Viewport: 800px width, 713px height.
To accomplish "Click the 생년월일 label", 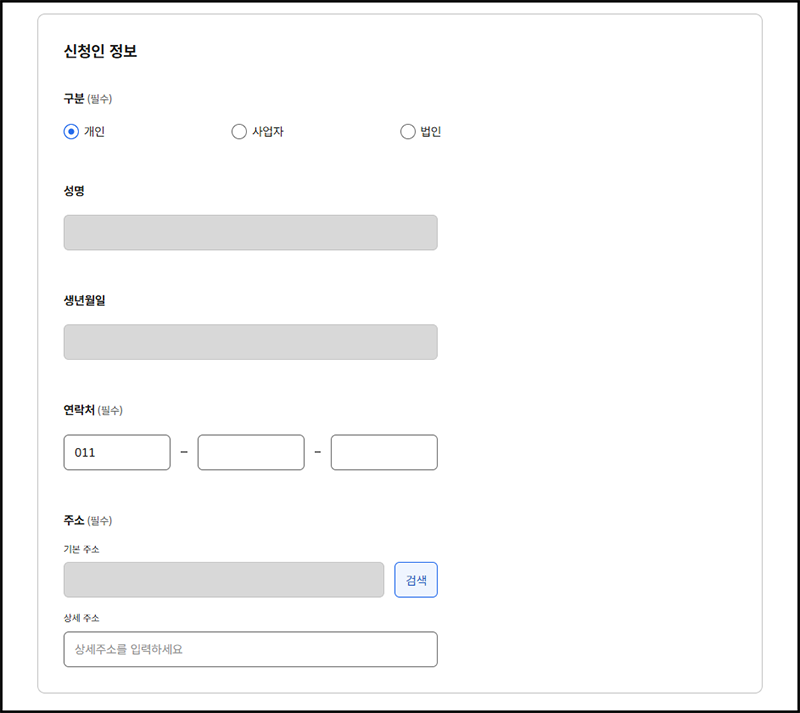I will pyautogui.click(x=84, y=300).
